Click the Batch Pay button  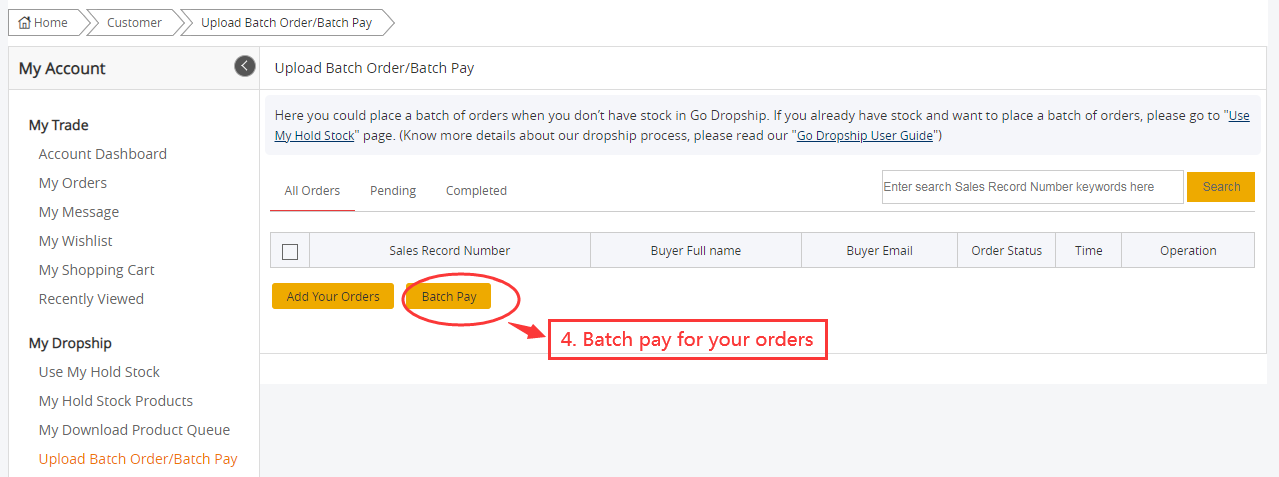[x=449, y=297]
